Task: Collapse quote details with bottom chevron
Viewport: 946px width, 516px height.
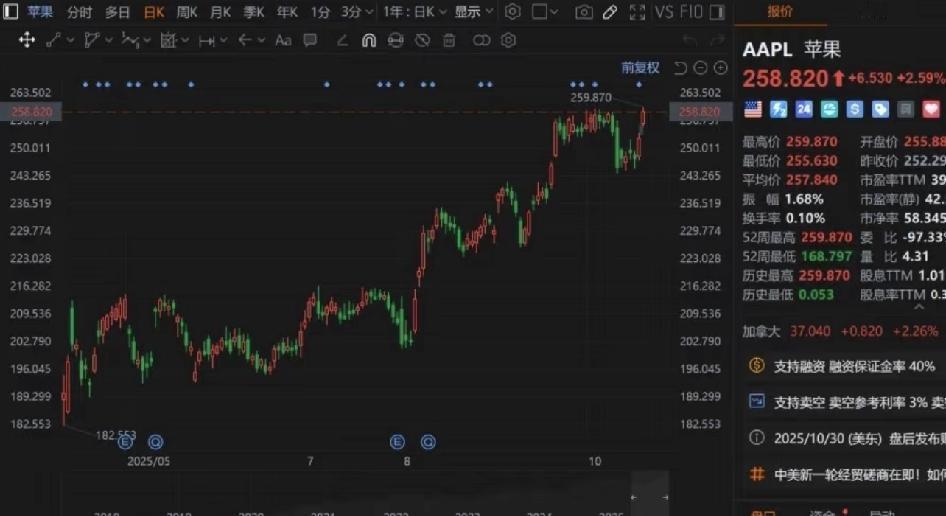Action: tap(919, 307)
